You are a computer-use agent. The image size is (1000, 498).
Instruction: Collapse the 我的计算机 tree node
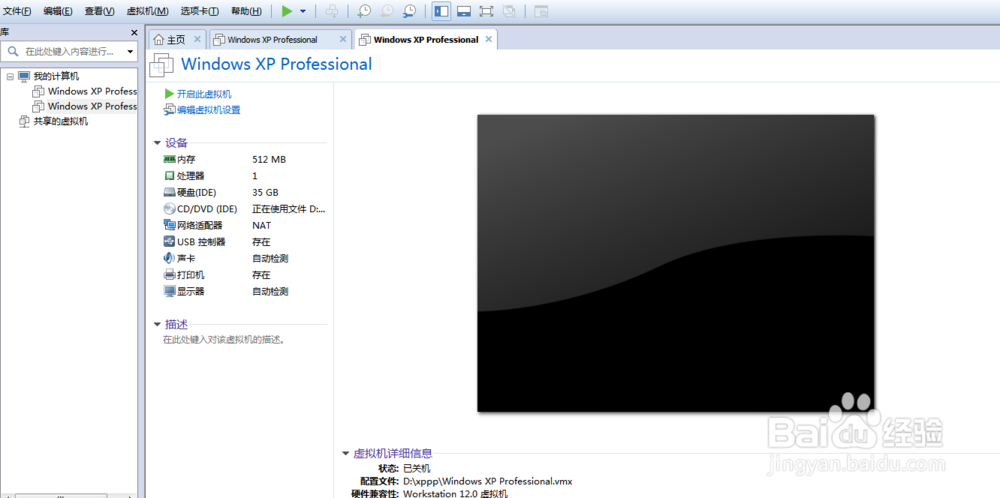click(10, 77)
